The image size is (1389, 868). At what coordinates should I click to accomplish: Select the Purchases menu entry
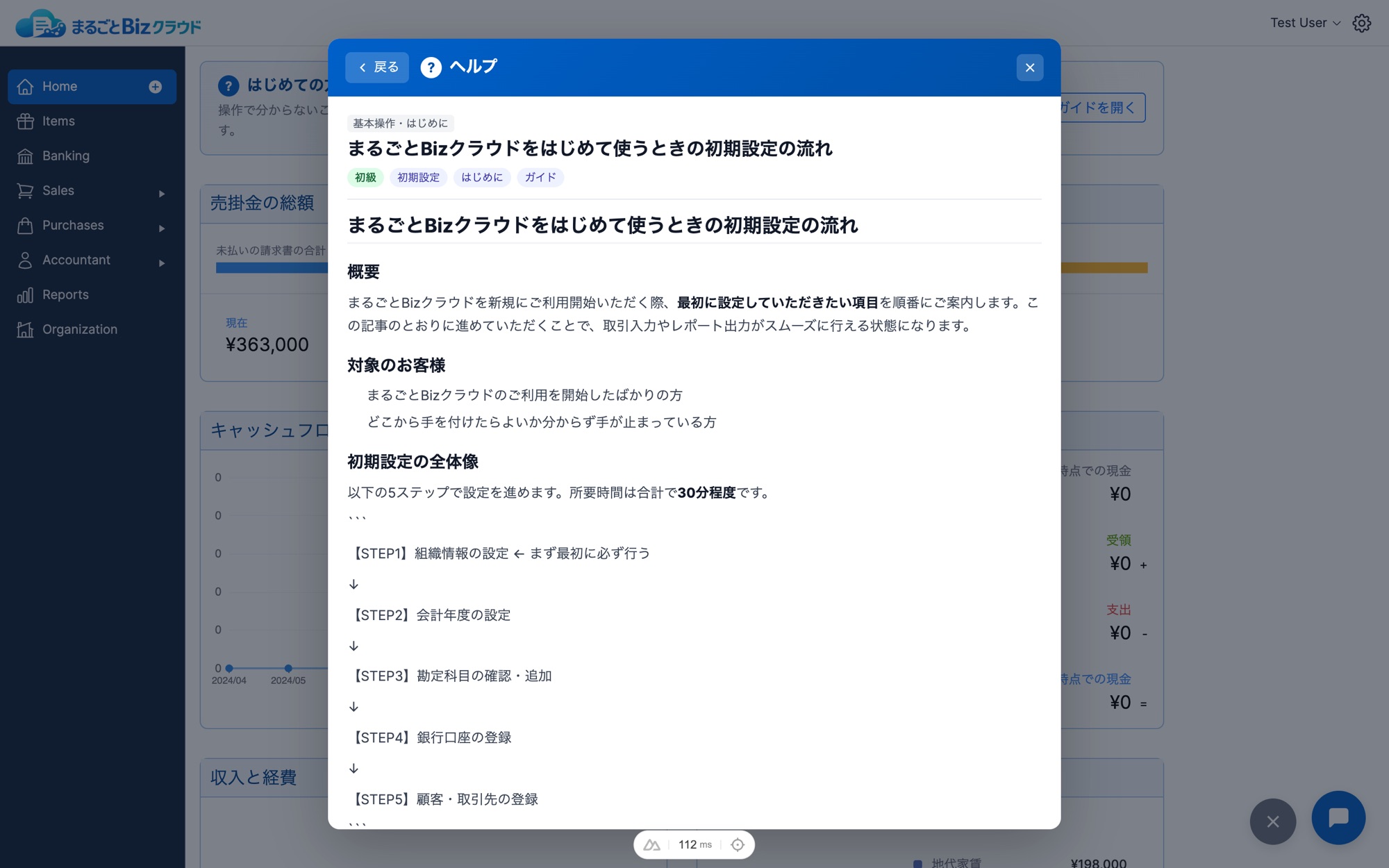click(x=92, y=226)
